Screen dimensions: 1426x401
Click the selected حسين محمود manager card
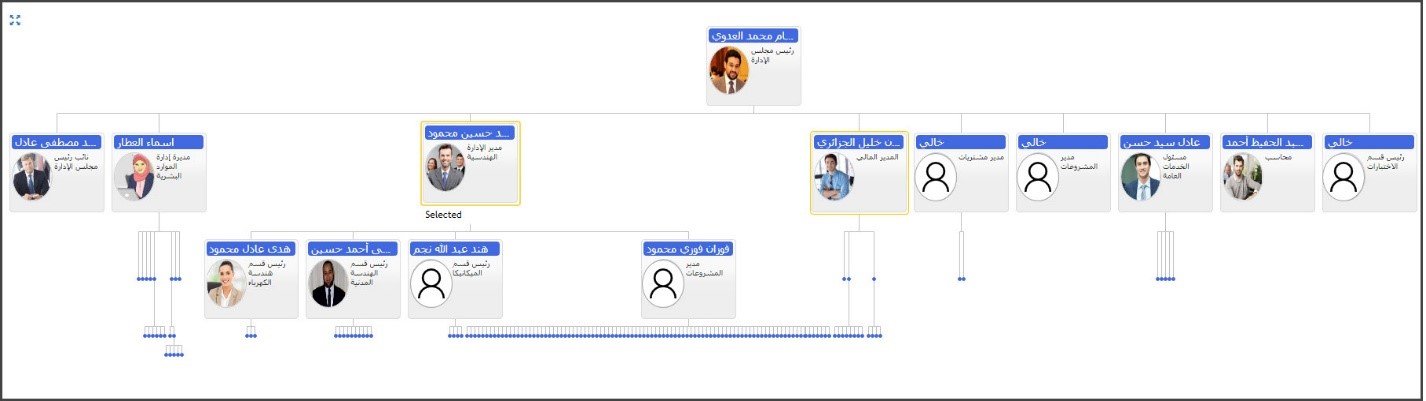471,164
